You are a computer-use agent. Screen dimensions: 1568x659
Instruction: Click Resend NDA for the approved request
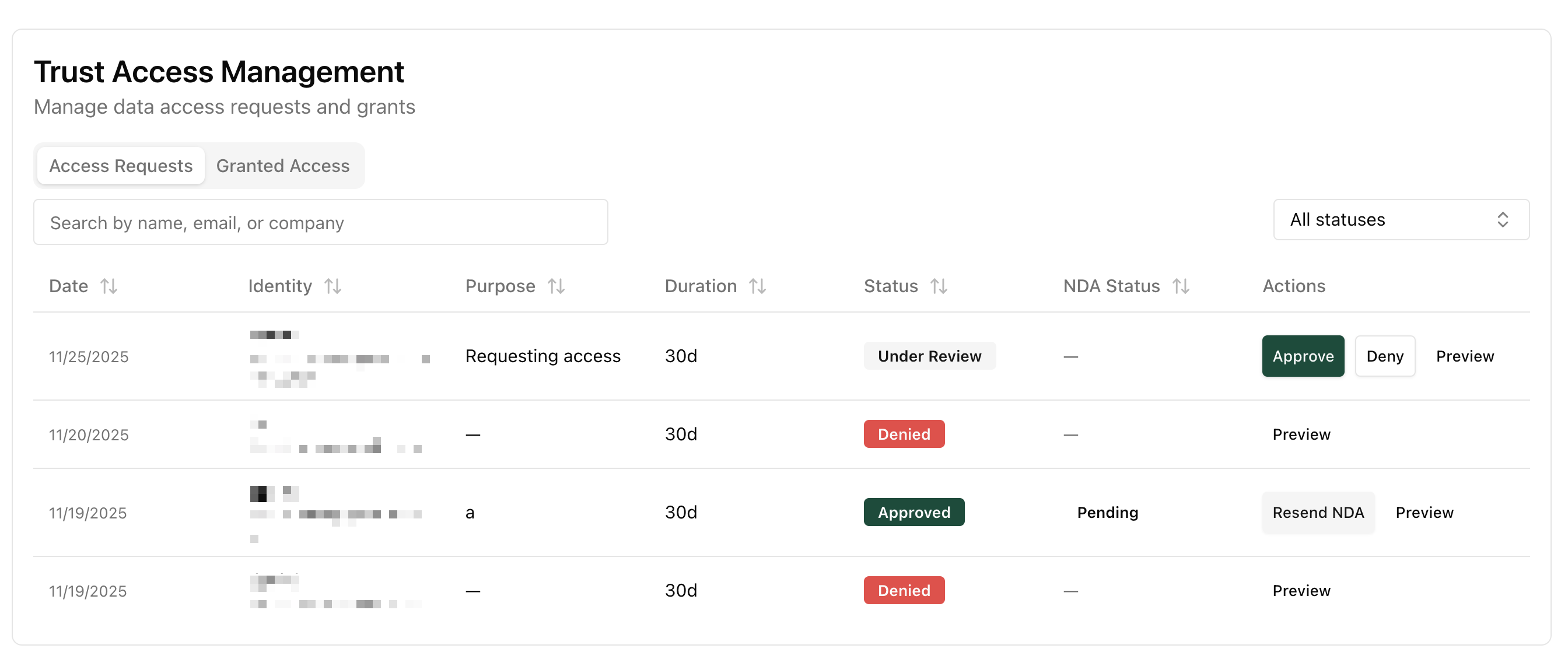(x=1318, y=511)
